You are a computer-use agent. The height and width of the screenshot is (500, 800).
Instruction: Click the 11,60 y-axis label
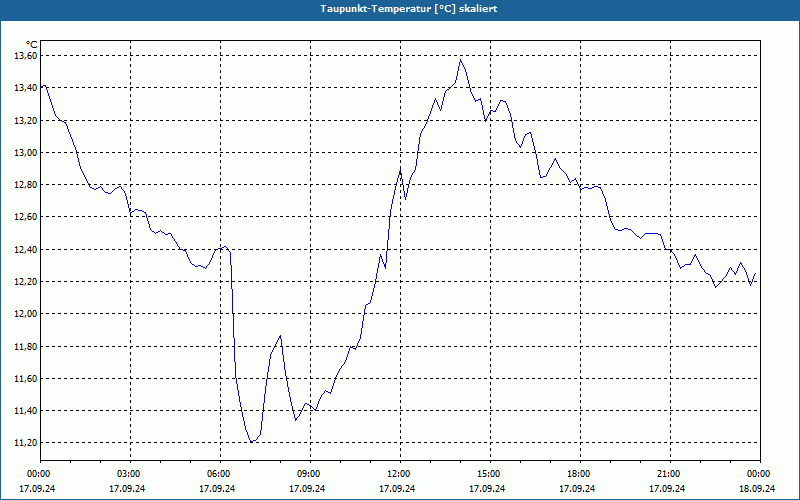25,379
